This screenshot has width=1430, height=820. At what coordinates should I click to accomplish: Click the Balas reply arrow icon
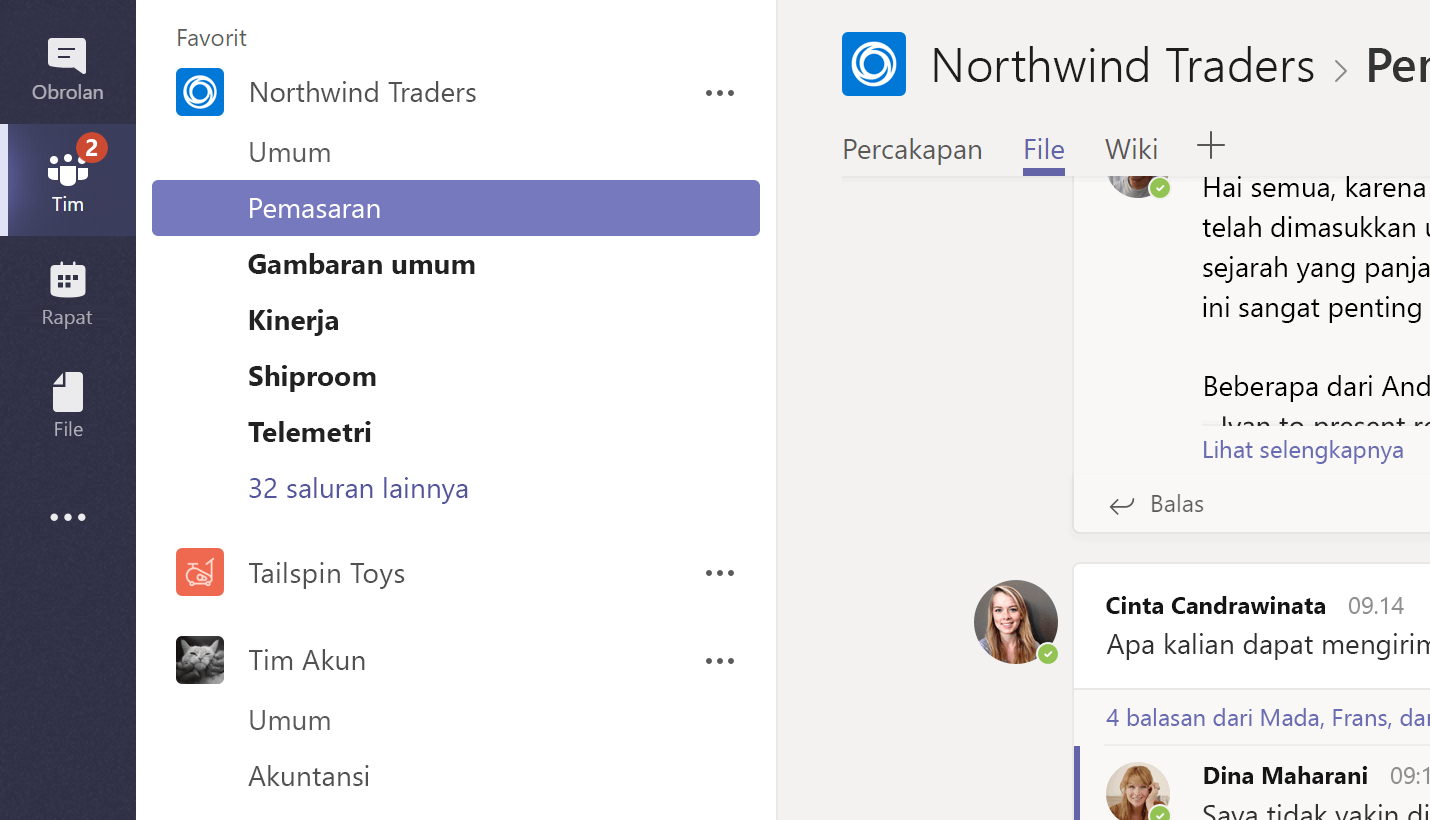(x=1122, y=506)
